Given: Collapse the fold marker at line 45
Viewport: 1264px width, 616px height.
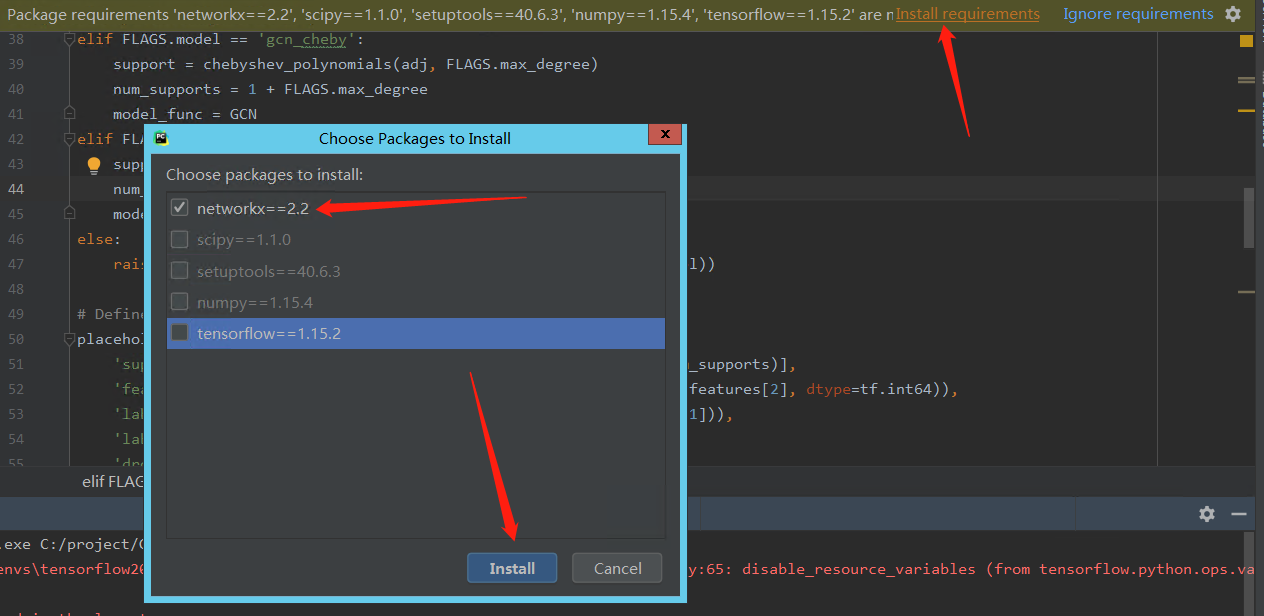Looking at the screenshot, I should (69, 214).
